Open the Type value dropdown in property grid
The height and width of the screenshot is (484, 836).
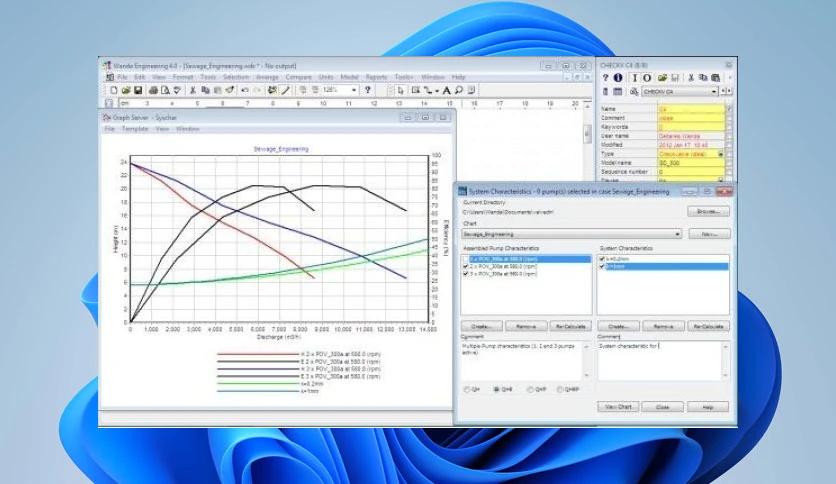[720, 154]
